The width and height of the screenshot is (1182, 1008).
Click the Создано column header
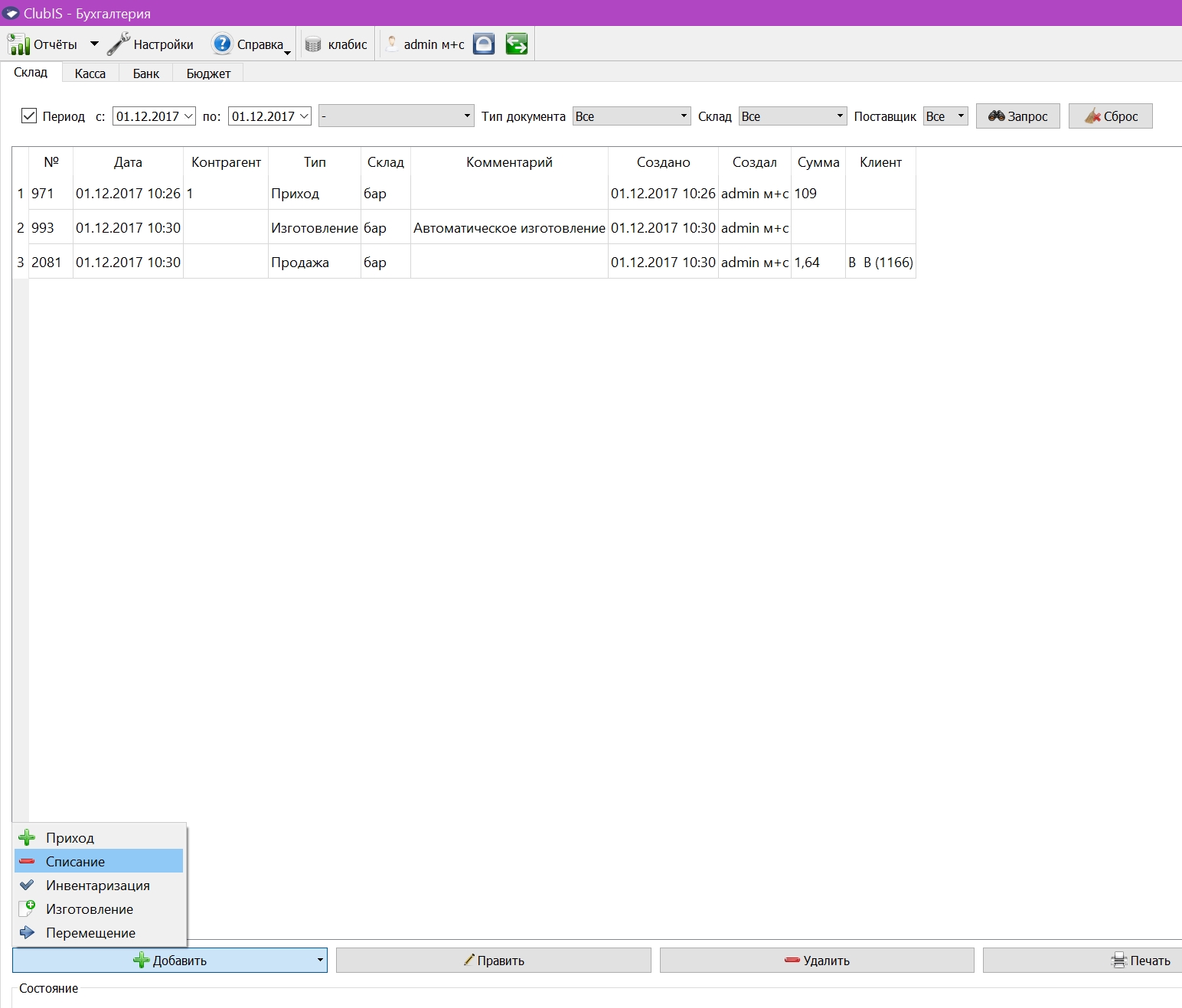(x=663, y=162)
